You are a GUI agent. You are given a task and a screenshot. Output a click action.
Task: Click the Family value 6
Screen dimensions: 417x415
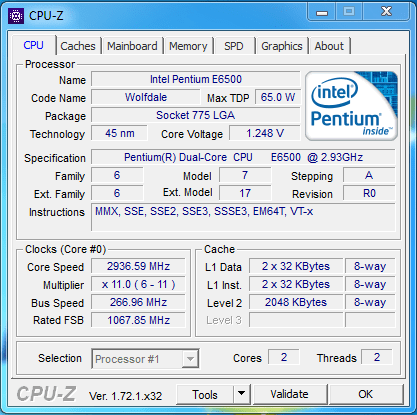click(117, 175)
